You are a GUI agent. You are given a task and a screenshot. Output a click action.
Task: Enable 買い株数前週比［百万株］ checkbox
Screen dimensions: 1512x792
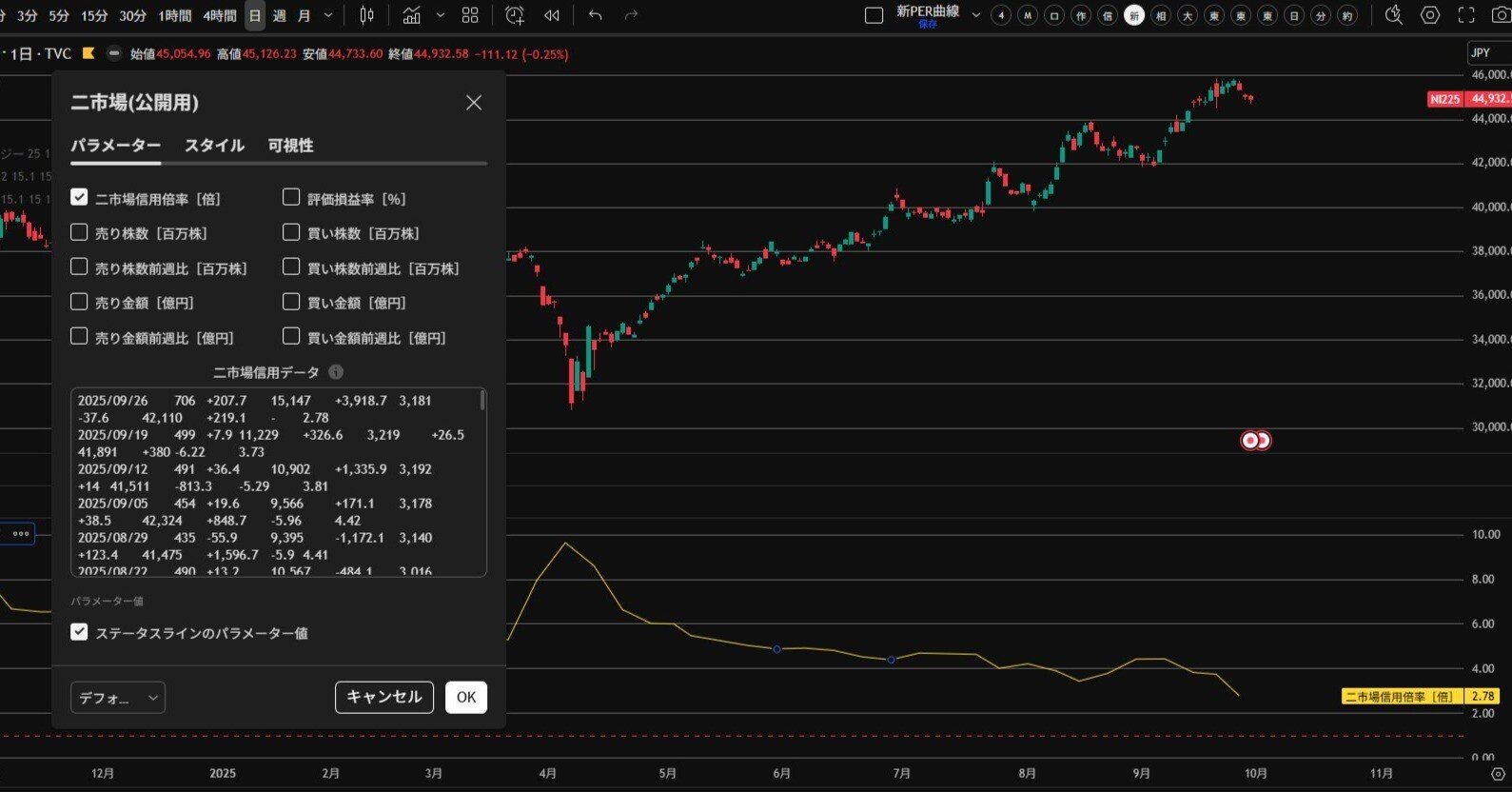[291, 267]
